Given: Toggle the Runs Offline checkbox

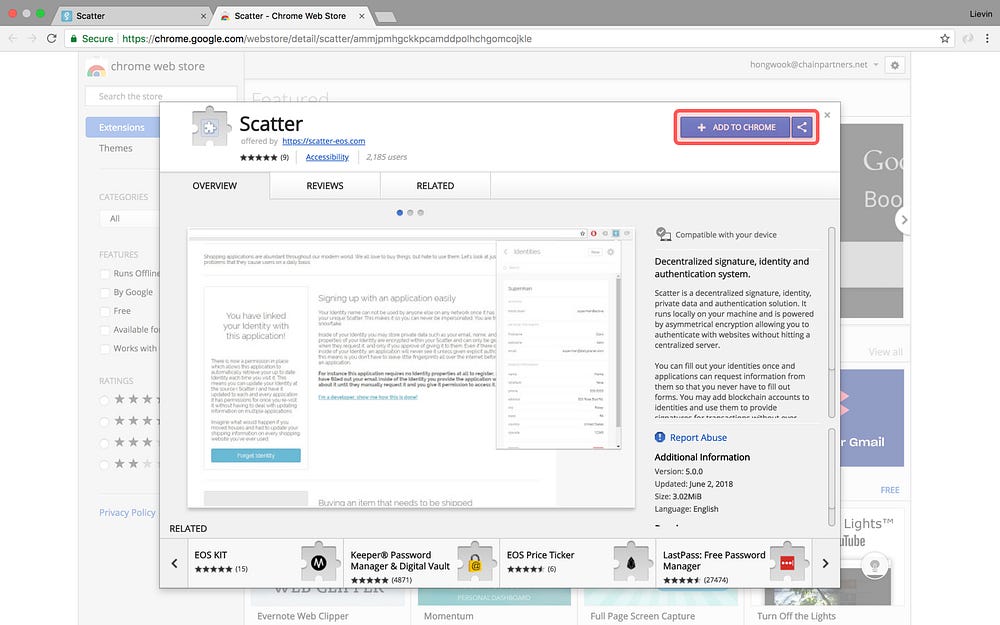Looking at the screenshot, I should point(105,274).
